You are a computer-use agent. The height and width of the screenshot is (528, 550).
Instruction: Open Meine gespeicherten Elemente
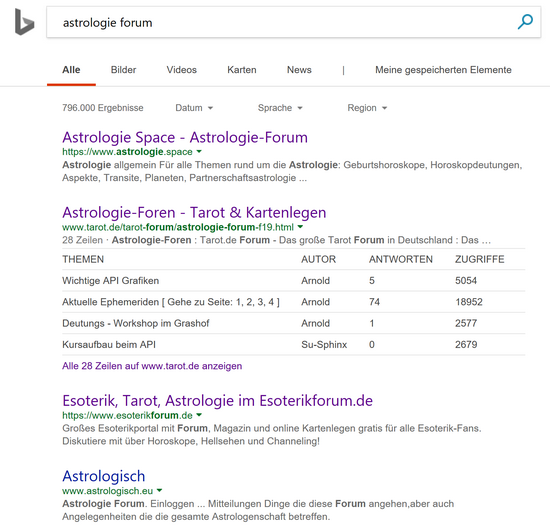click(443, 70)
